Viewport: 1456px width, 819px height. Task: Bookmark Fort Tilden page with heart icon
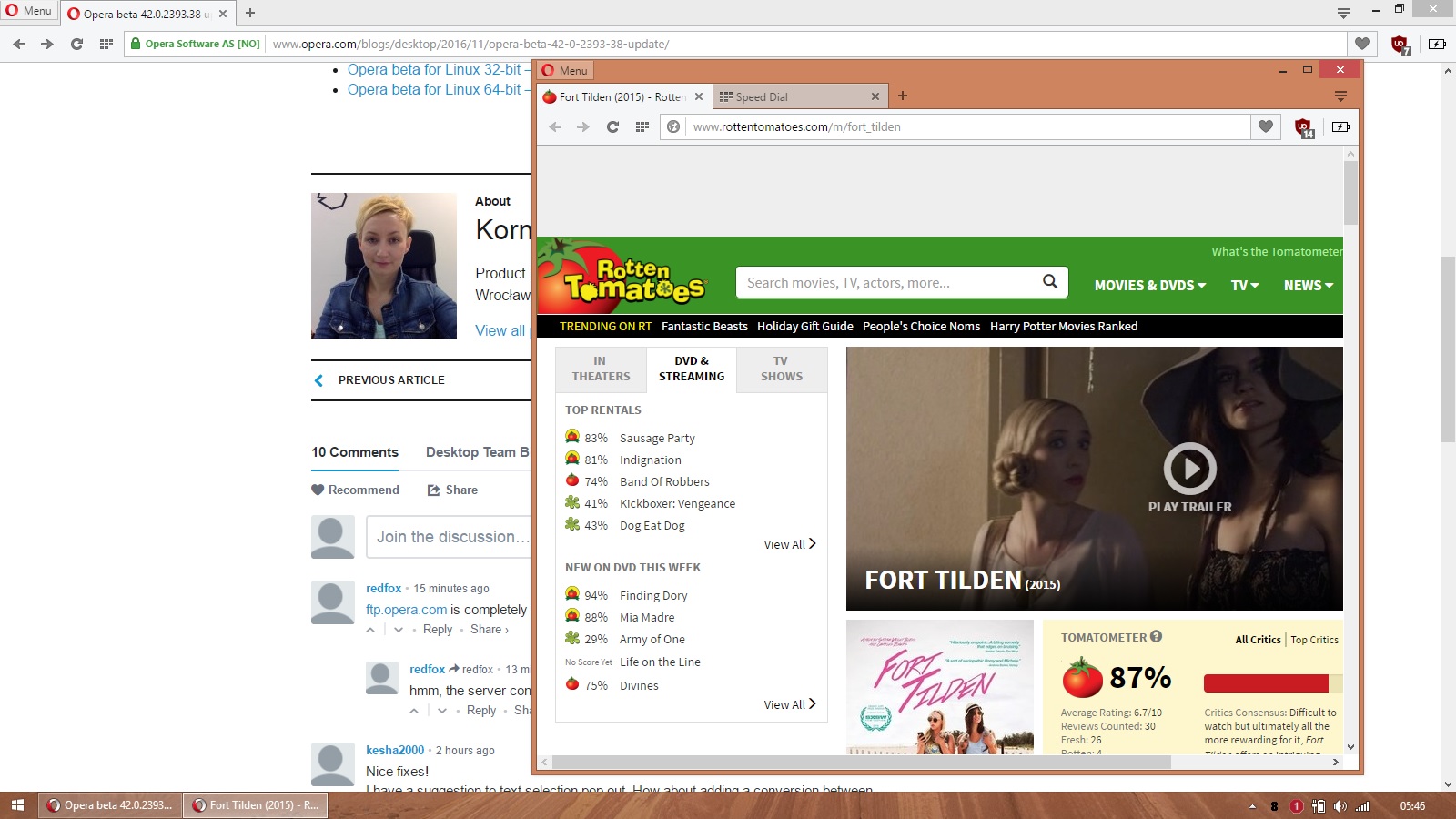(x=1266, y=126)
